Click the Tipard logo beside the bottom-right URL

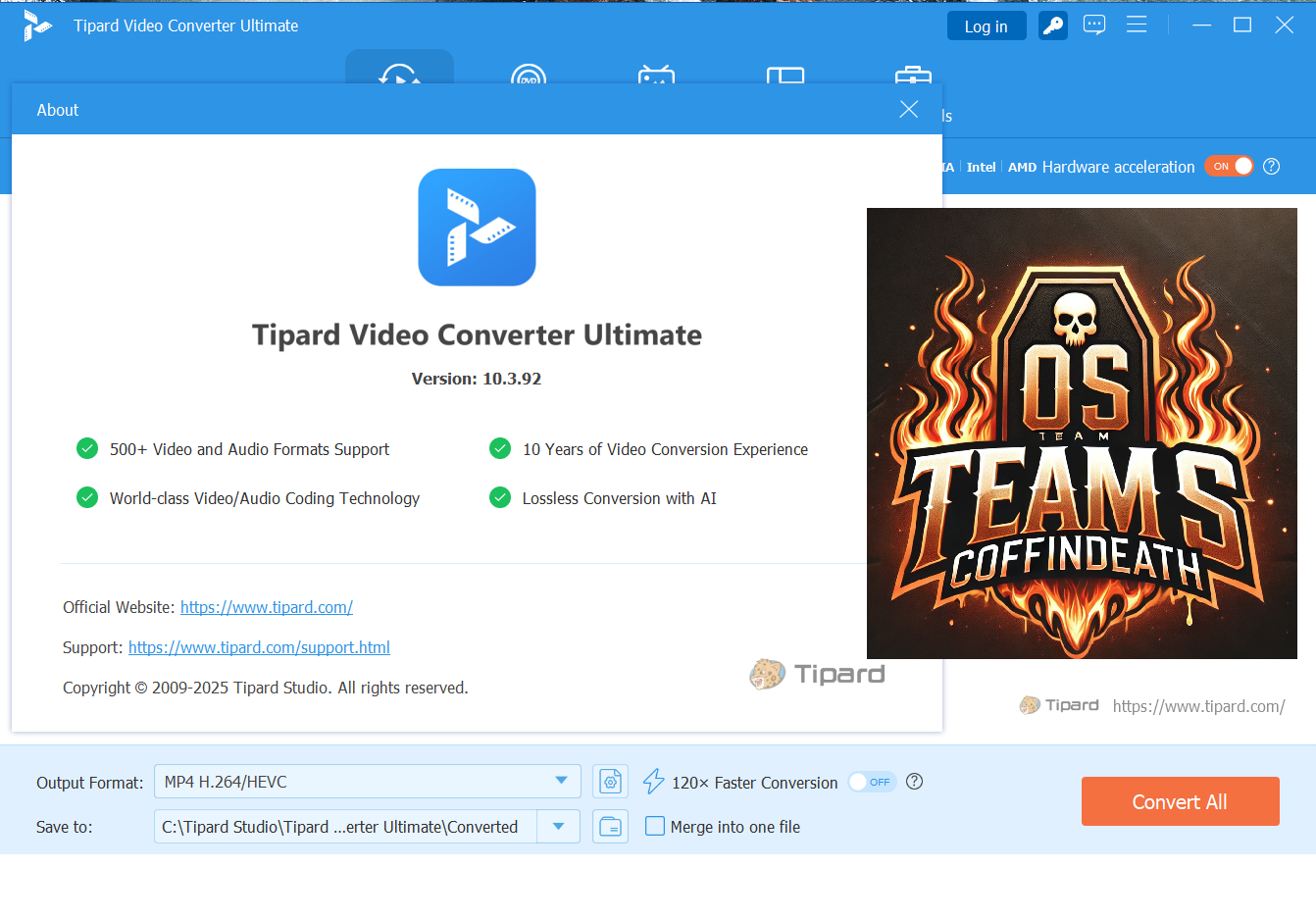point(1059,705)
